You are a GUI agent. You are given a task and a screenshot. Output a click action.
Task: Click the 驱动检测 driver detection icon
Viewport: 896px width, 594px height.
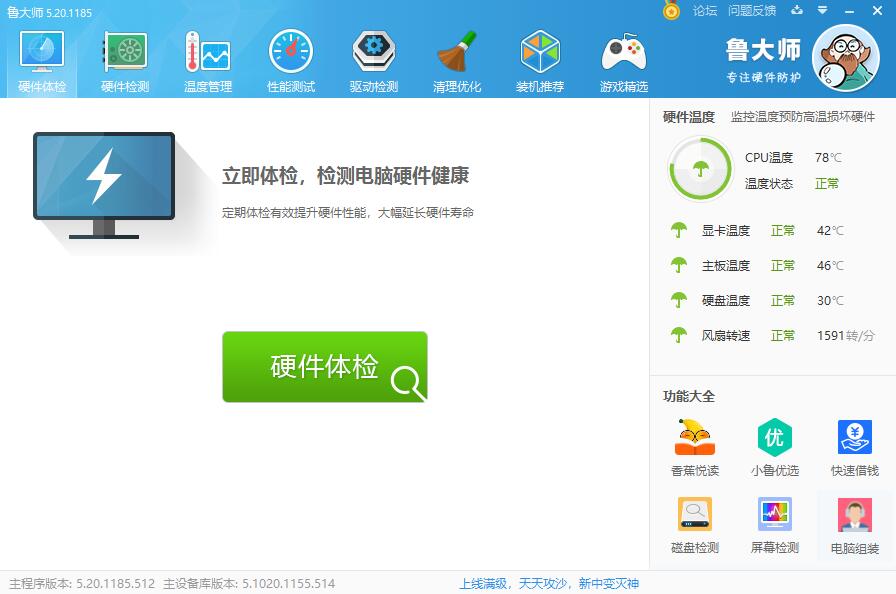[x=374, y=60]
